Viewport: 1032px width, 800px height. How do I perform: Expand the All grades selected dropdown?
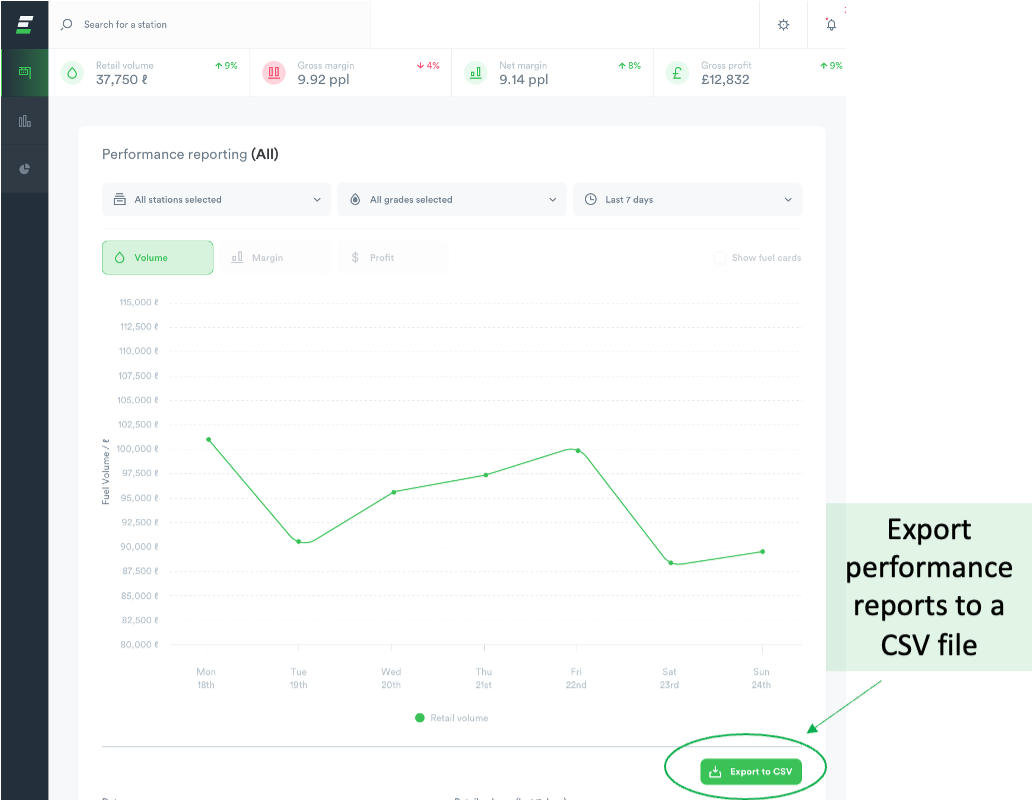(451, 199)
